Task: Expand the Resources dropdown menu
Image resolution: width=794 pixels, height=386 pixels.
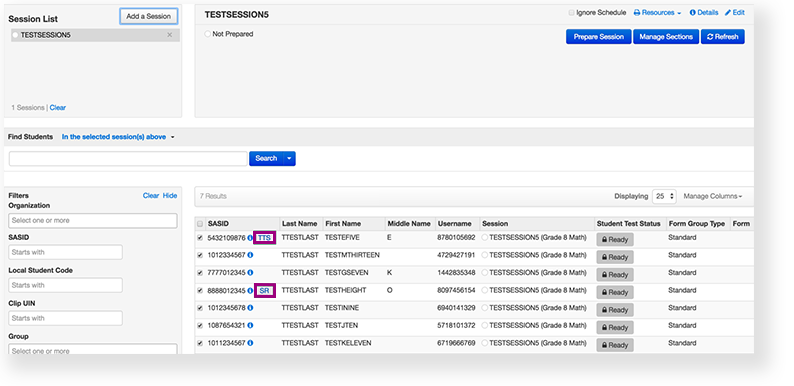Action: (x=657, y=13)
